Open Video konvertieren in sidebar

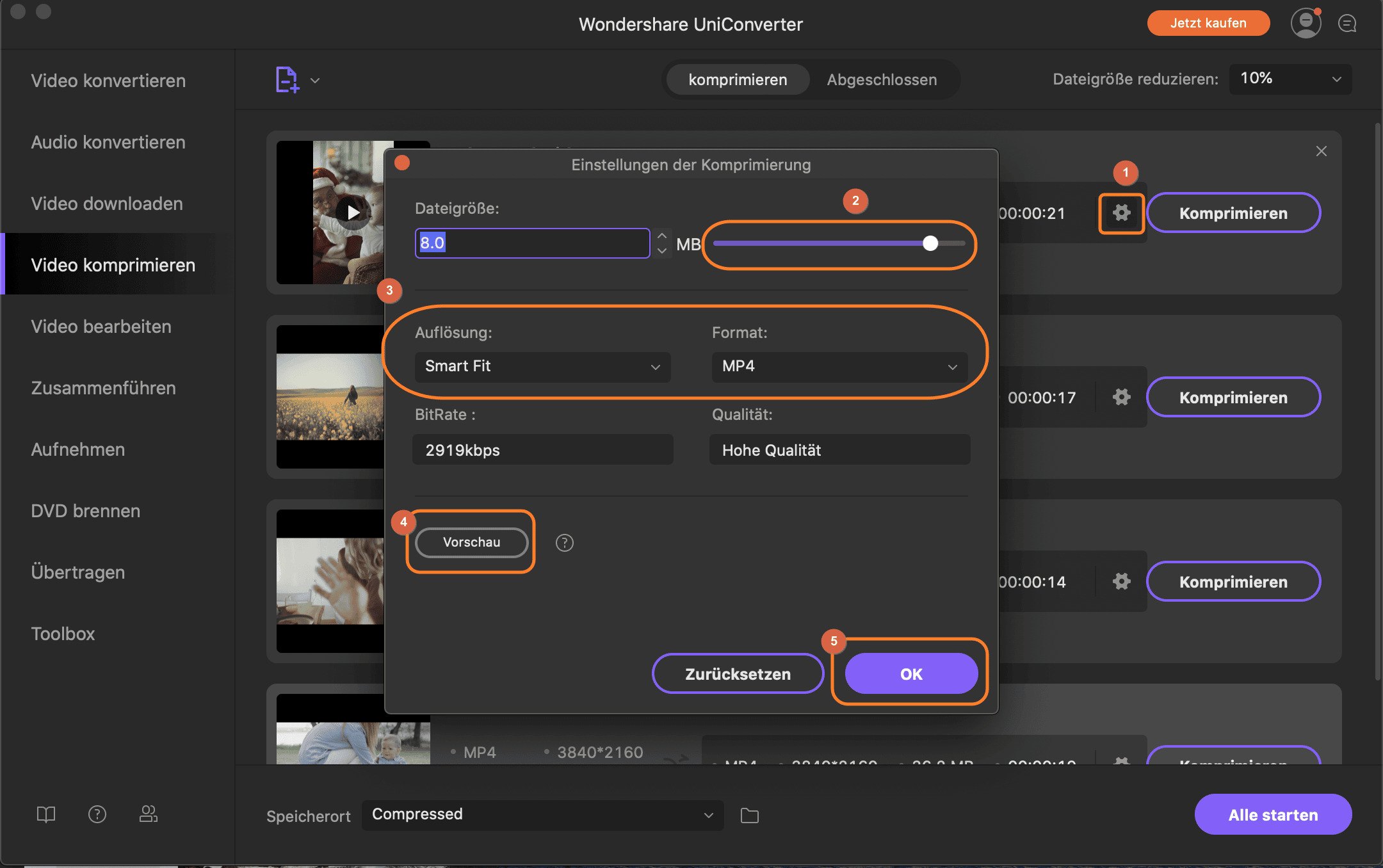(108, 81)
